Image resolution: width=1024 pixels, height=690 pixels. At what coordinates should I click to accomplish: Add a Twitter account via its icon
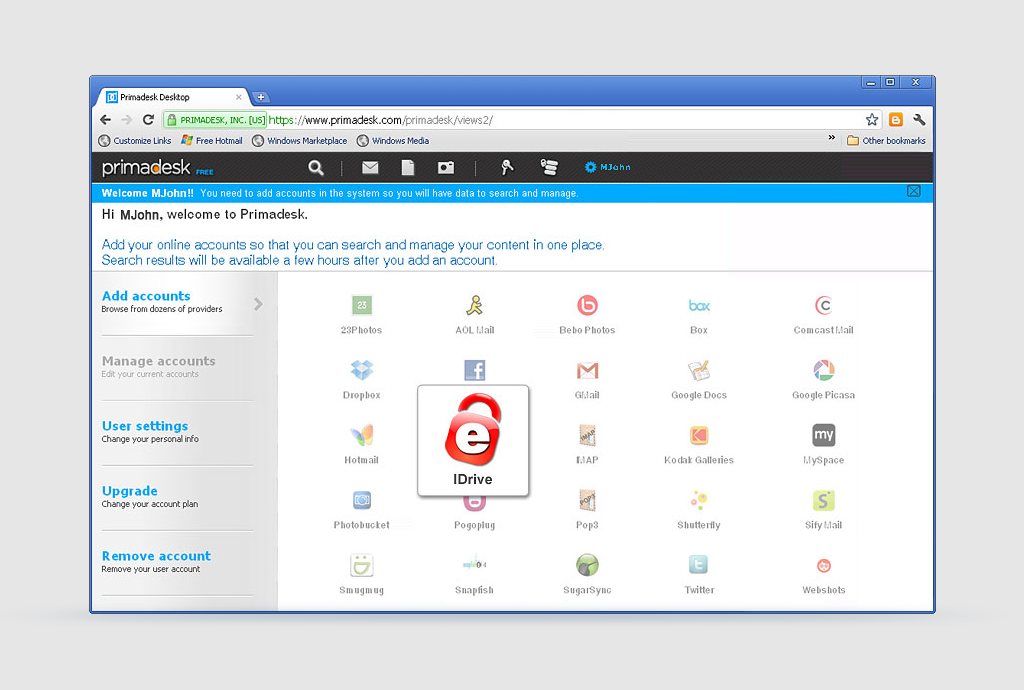[699, 565]
